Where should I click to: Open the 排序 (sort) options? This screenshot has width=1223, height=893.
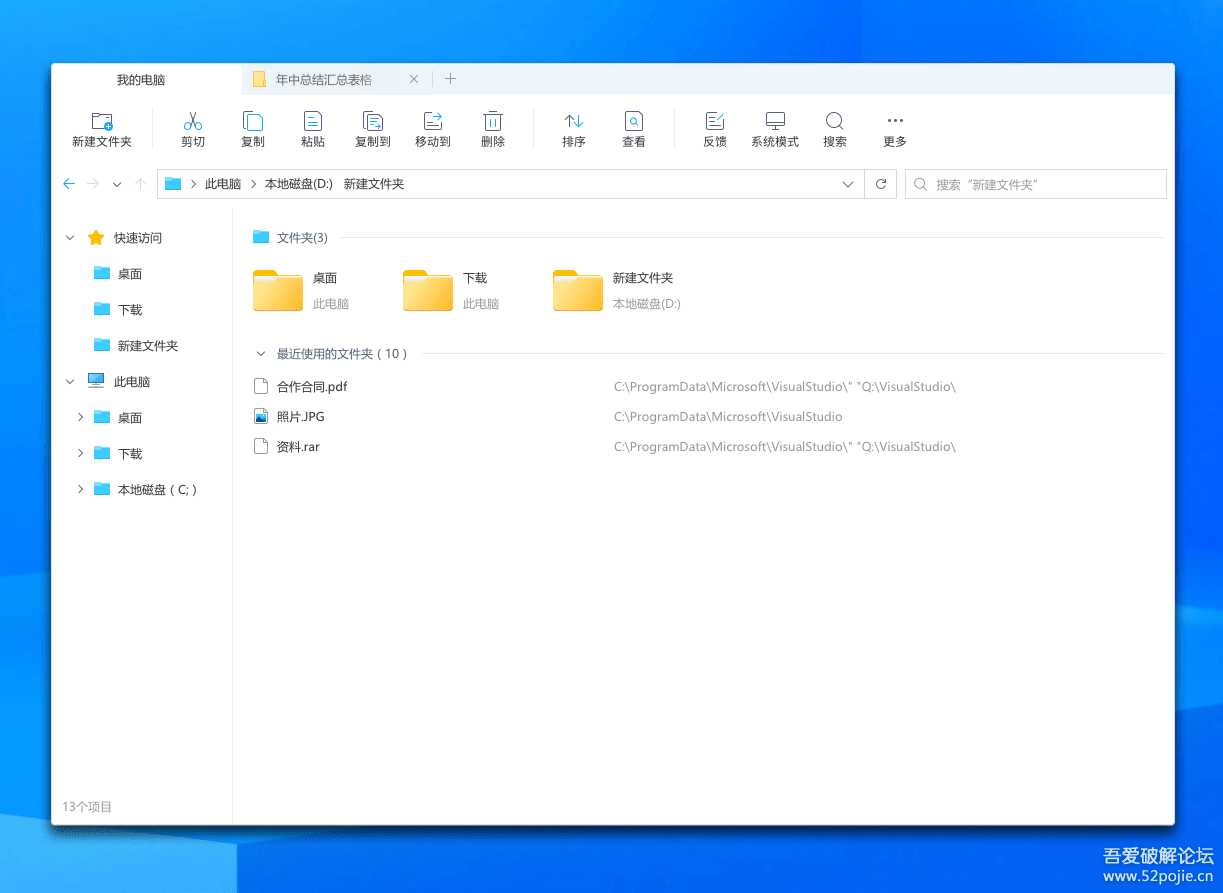pos(574,122)
